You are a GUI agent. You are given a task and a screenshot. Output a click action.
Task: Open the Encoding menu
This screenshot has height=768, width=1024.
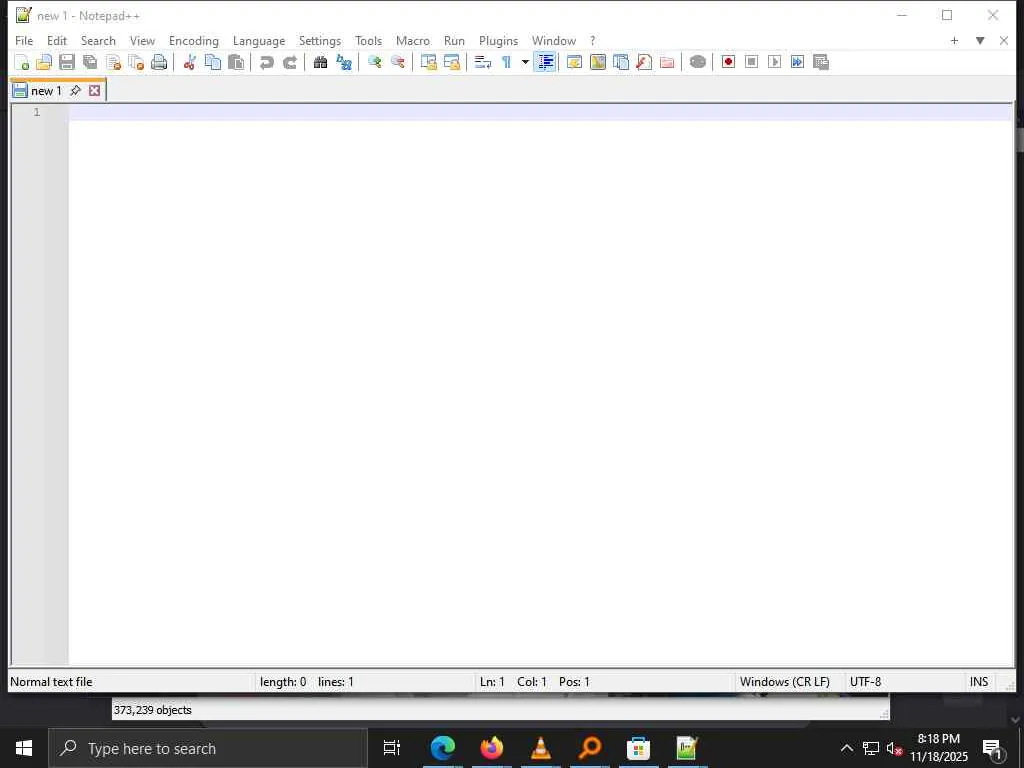pos(194,40)
